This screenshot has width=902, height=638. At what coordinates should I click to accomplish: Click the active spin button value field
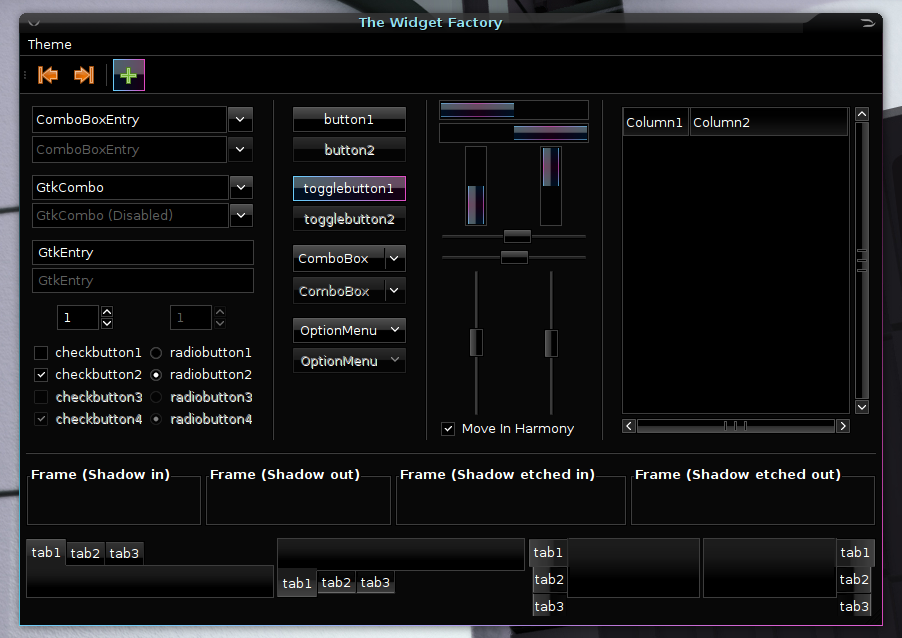[x=78, y=318]
